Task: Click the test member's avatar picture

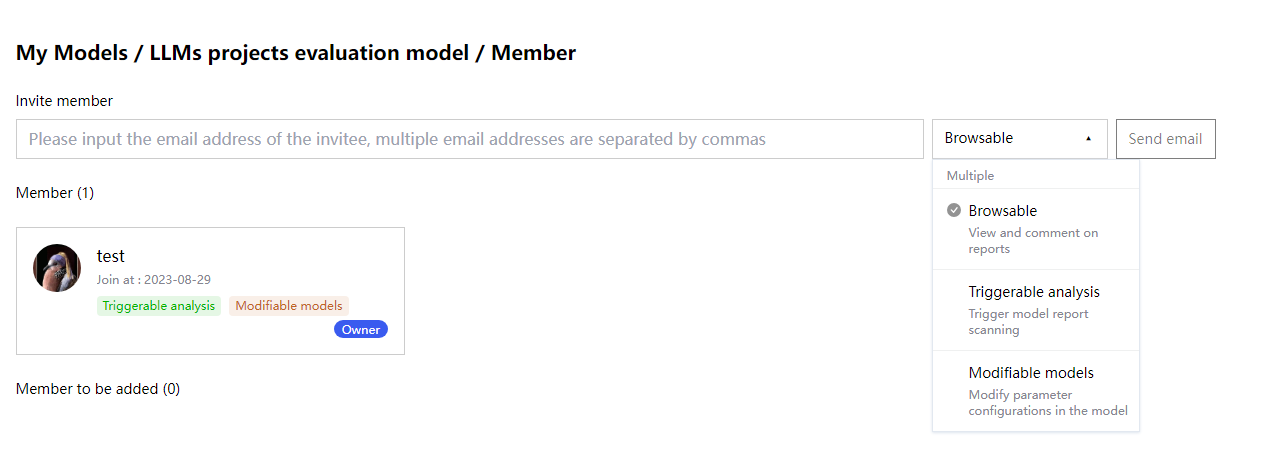Action: pos(57,268)
